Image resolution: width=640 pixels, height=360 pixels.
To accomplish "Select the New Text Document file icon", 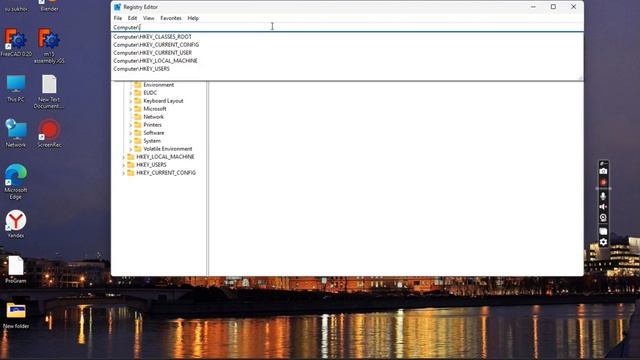I will (x=49, y=91).
